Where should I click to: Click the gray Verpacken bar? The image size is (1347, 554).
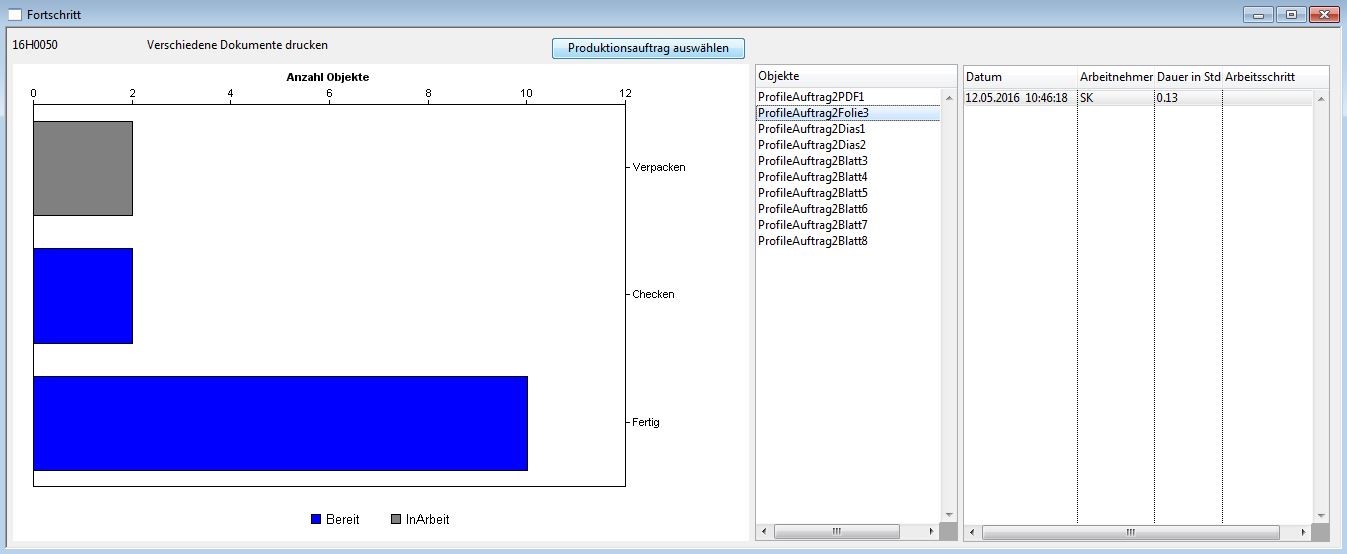(83, 168)
